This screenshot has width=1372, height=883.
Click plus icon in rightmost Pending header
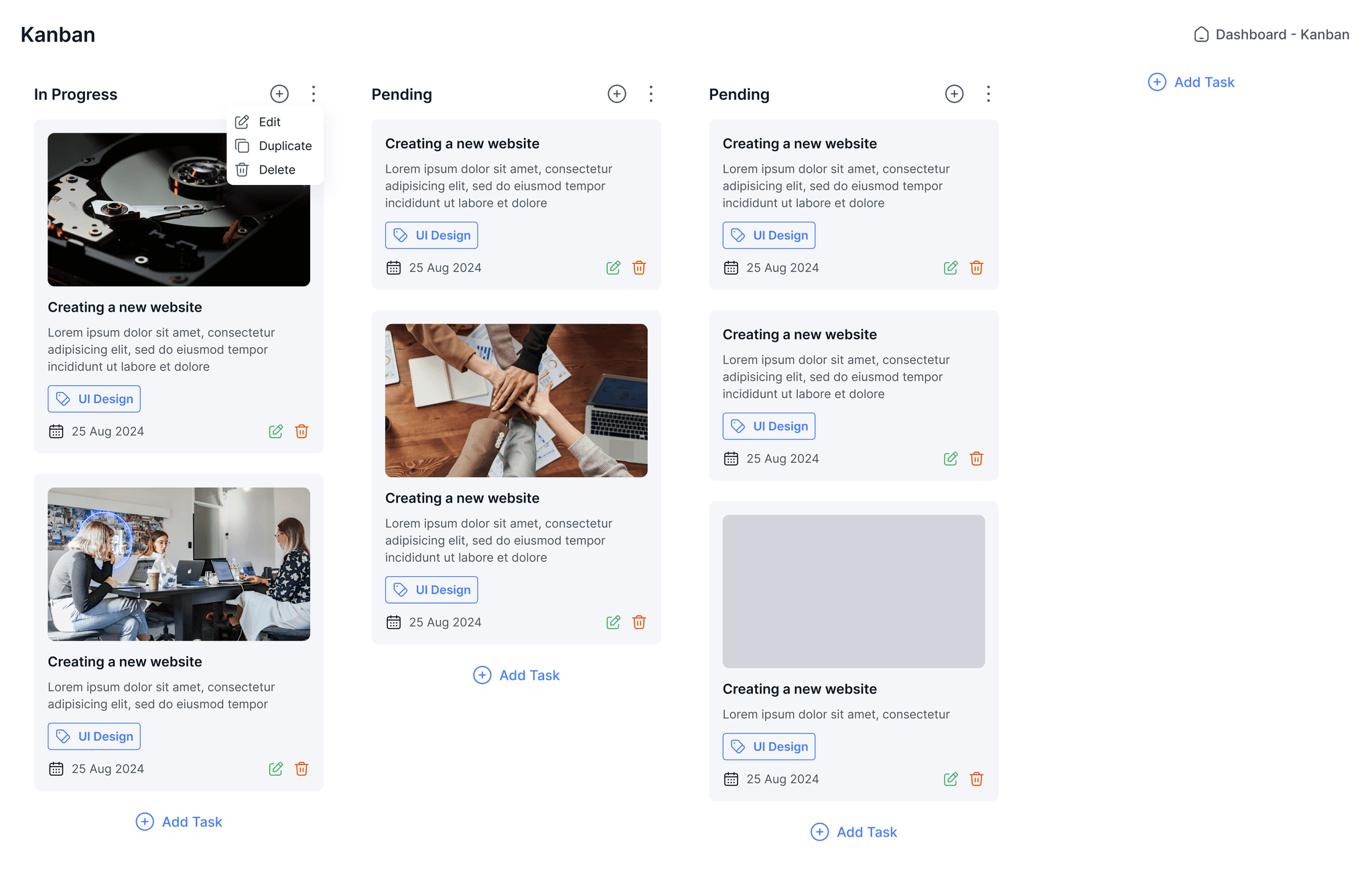tap(954, 94)
